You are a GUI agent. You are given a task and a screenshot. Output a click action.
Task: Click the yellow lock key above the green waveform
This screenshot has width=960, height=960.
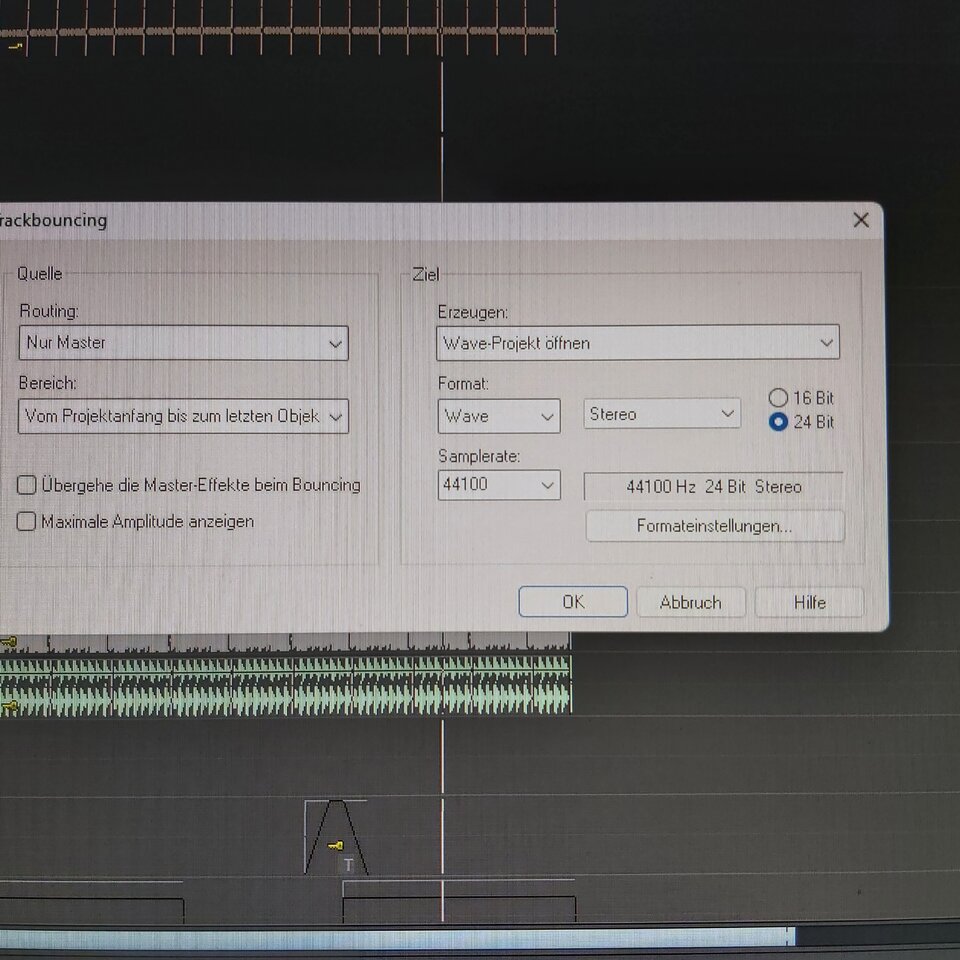9,642
